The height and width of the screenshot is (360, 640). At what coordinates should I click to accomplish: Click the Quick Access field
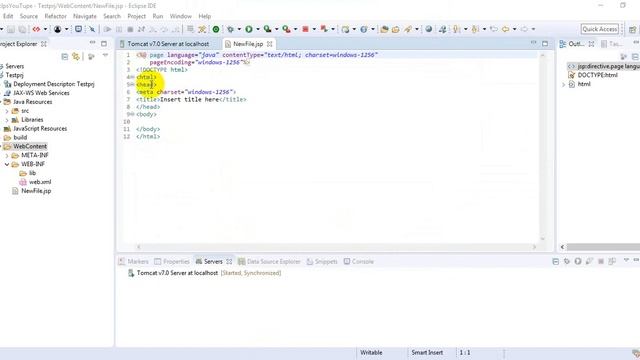[x=600, y=29]
